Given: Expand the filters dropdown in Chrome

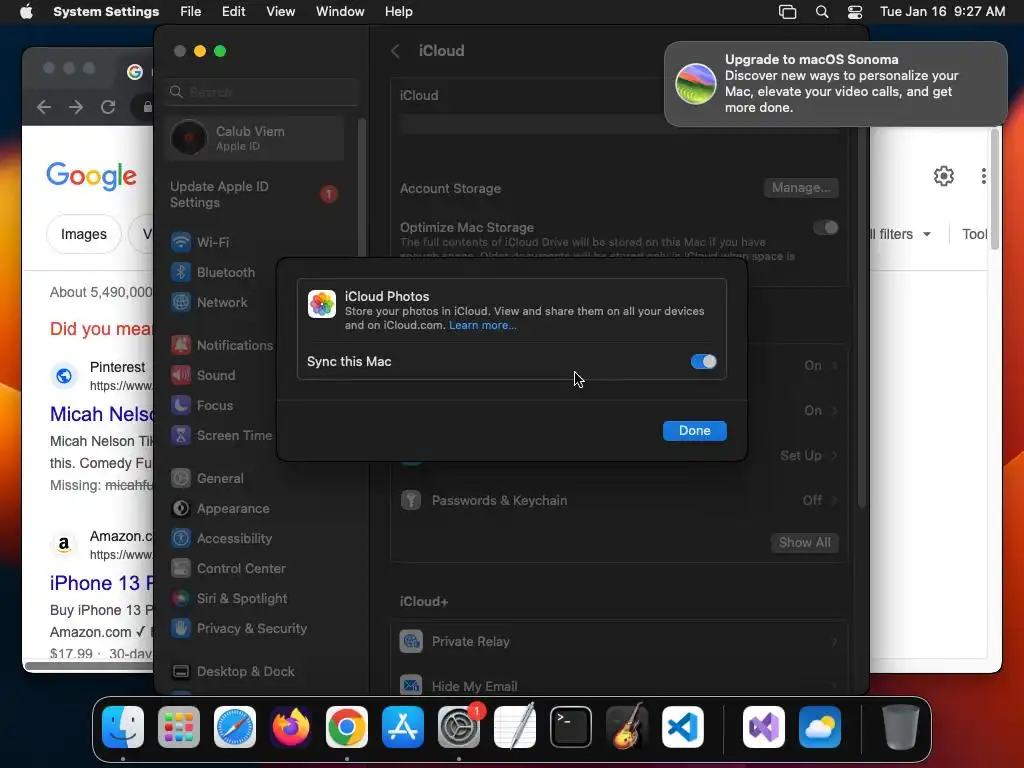Looking at the screenshot, I should pyautogui.click(x=900, y=234).
